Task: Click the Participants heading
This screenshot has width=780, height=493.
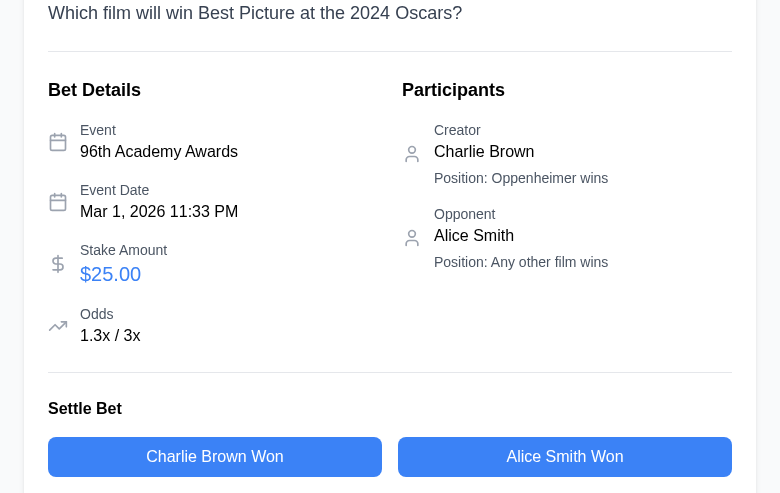Action: pos(453,90)
